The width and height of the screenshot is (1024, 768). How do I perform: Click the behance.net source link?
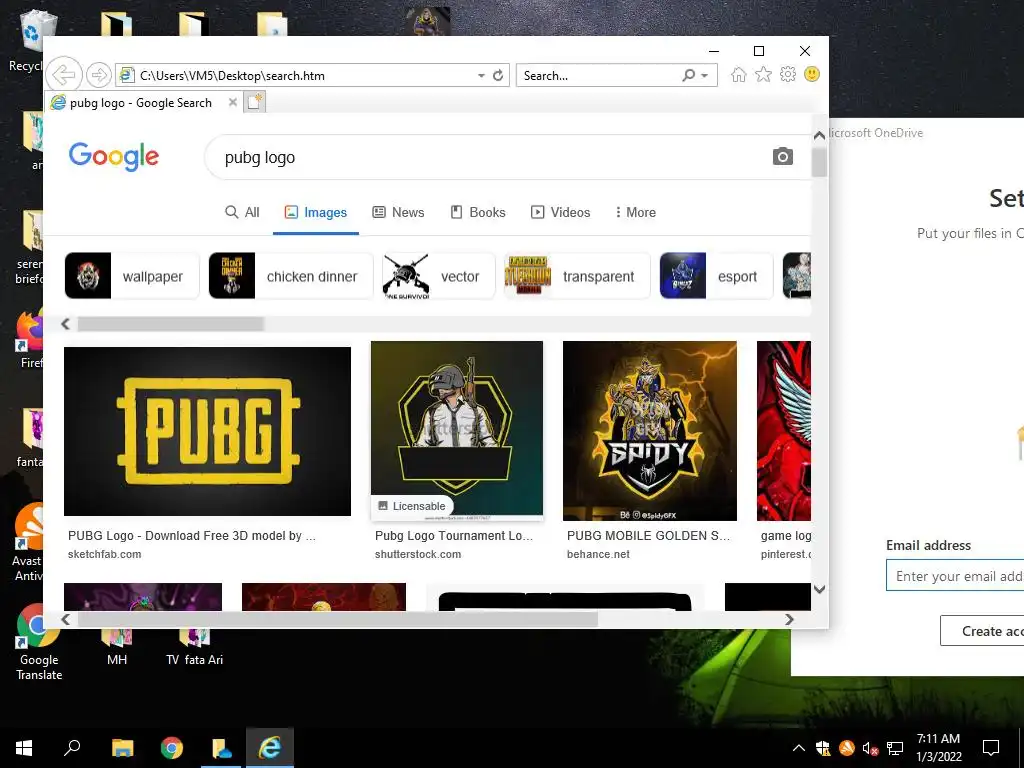(x=598, y=554)
